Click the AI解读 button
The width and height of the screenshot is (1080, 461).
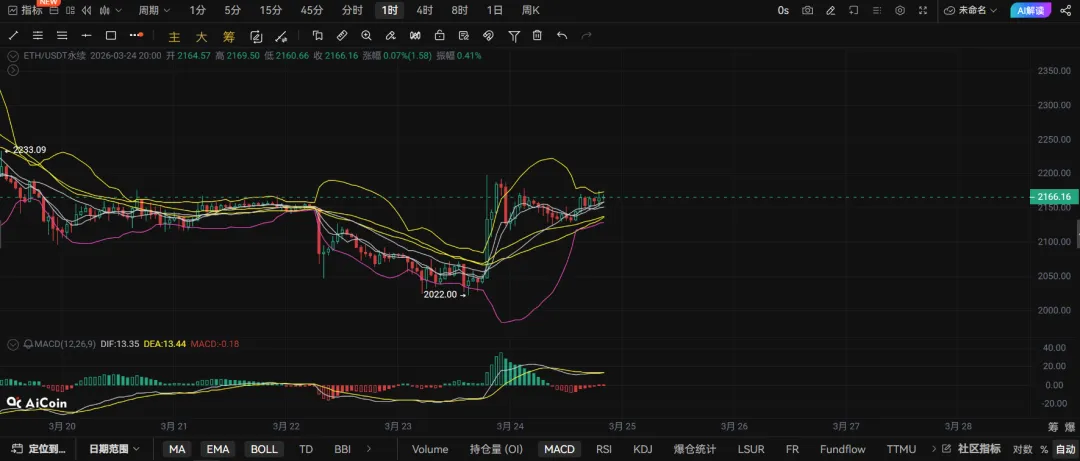[x=1030, y=10]
